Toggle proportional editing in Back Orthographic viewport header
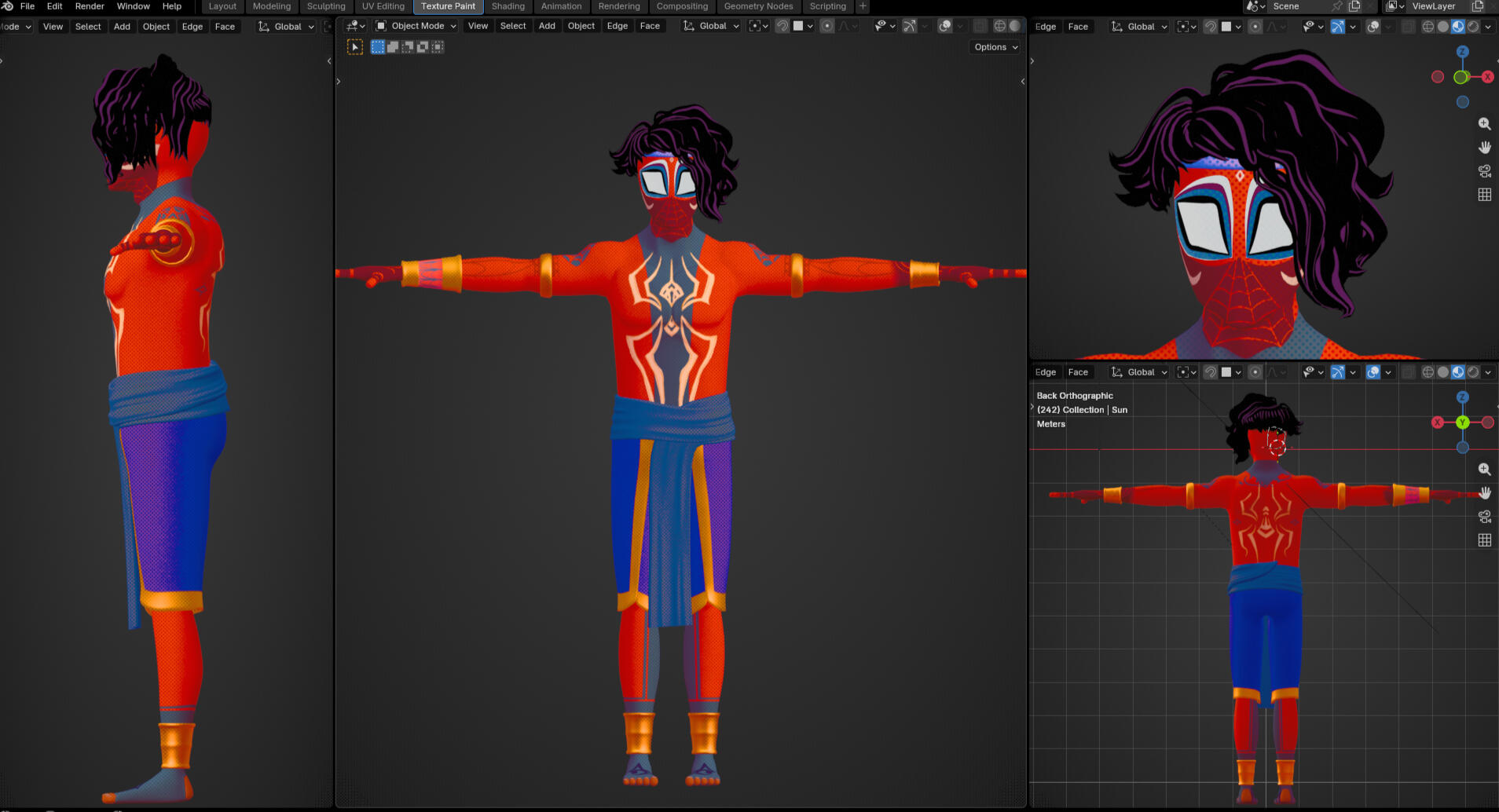Screen dimensions: 1499x812 click(1255, 372)
